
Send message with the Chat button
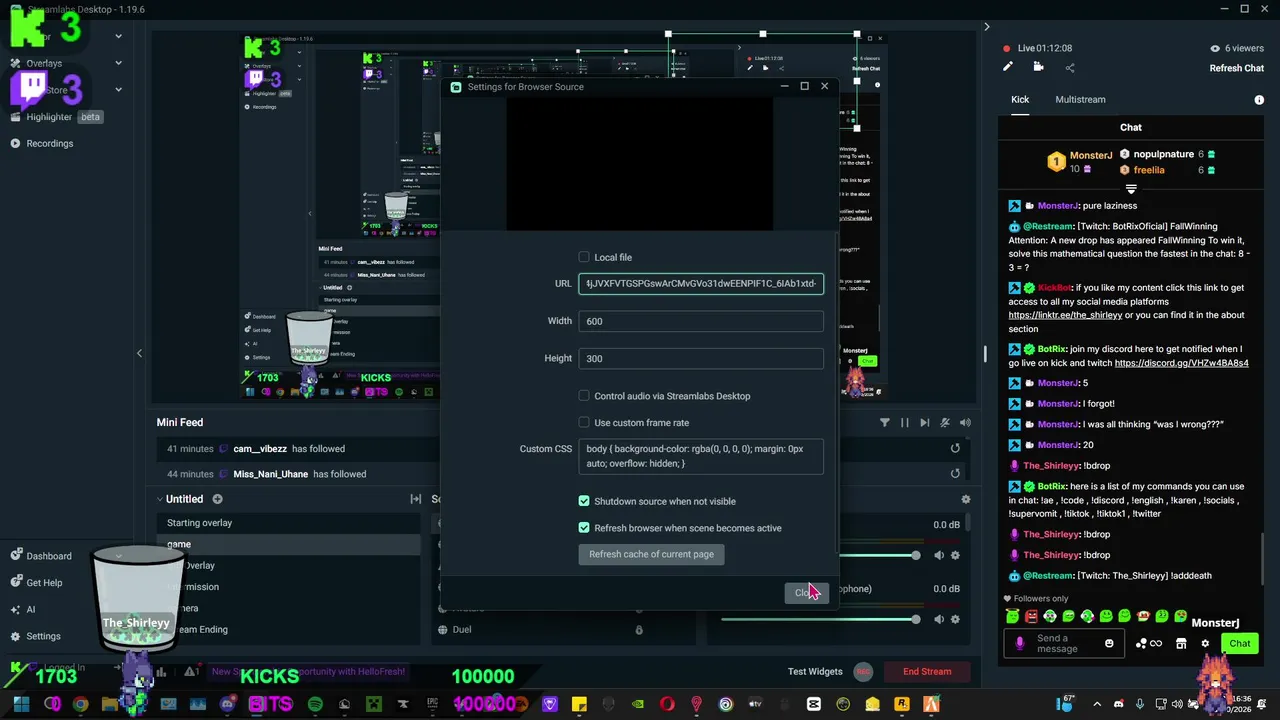[1240, 644]
